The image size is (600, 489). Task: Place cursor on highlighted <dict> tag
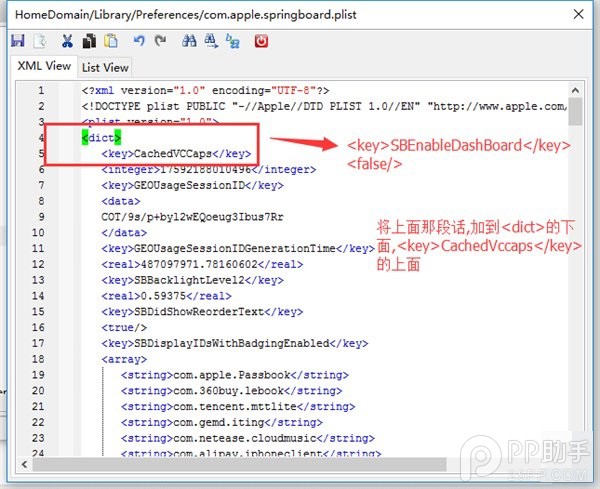101,138
